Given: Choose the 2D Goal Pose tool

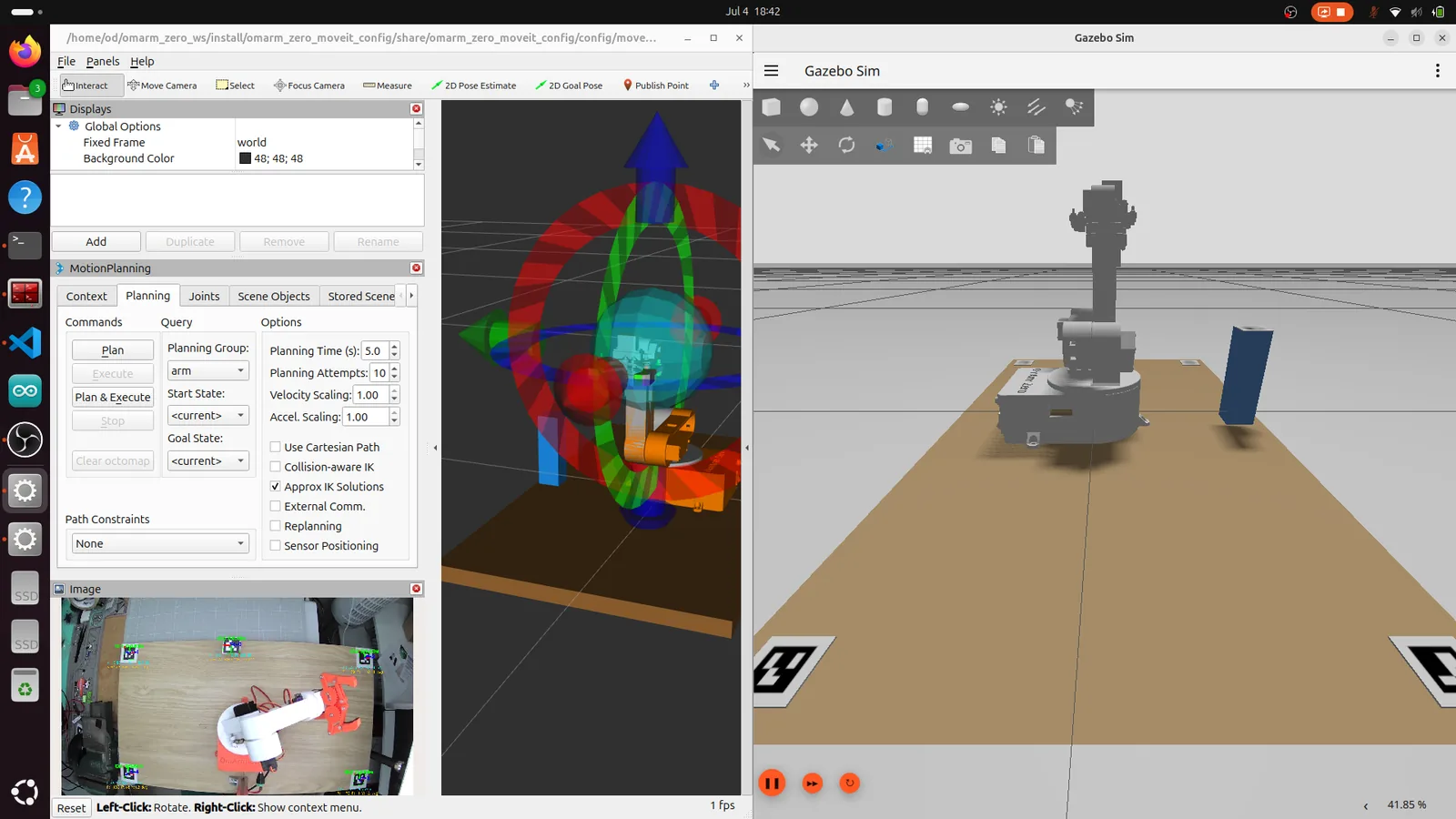Looking at the screenshot, I should coord(569,86).
